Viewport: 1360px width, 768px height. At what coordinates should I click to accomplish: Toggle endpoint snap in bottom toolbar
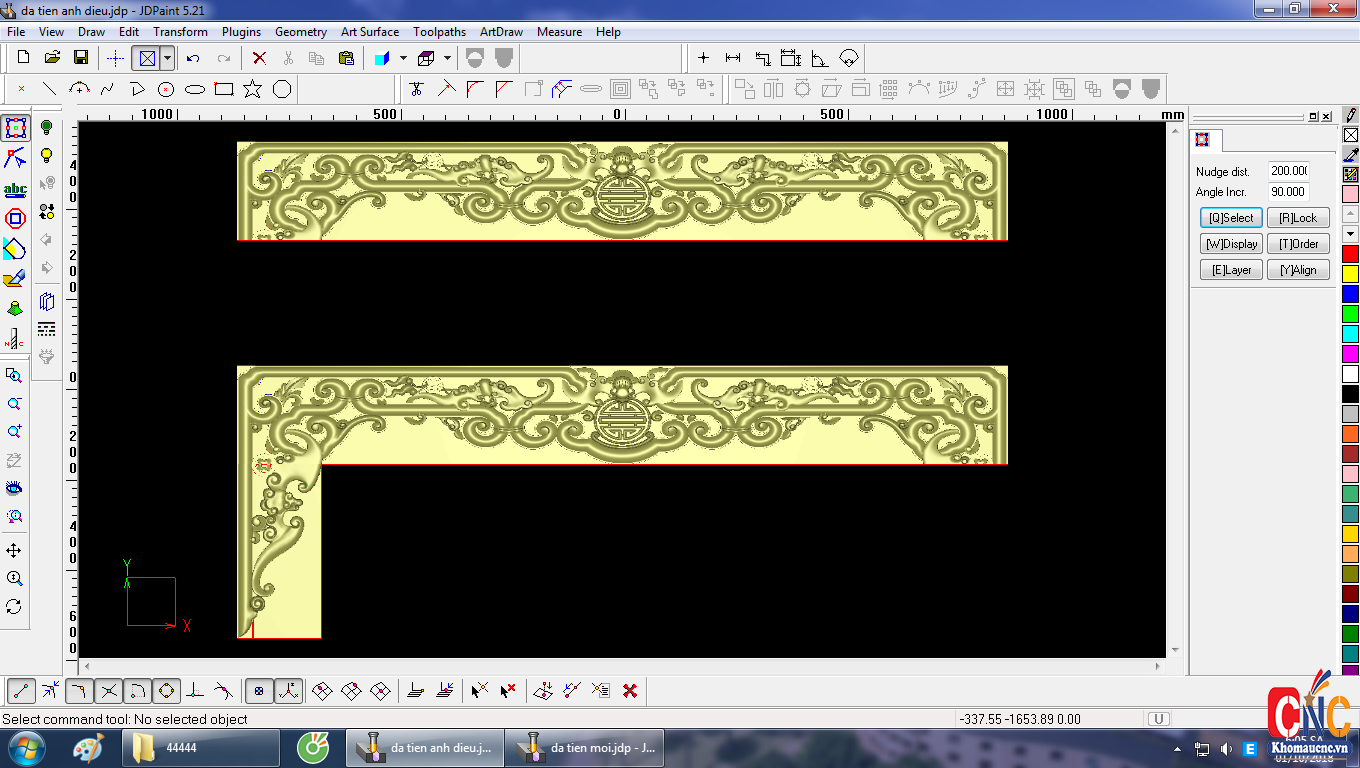pyautogui.click(x=21, y=690)
